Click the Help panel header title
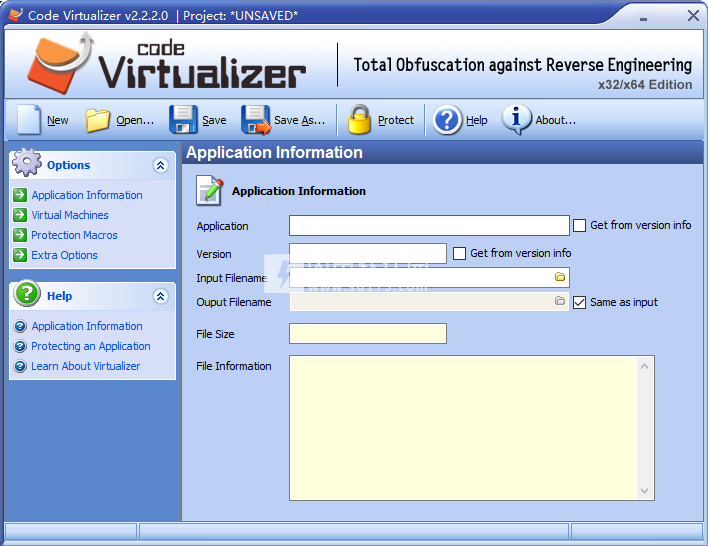Viewport: 708px width, 546px height. click(x=59, y=296)
